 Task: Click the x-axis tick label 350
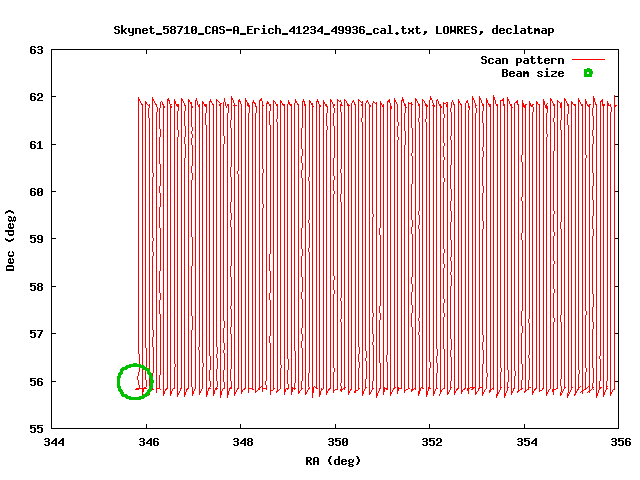pyautogui.click(x=338, y=442)
